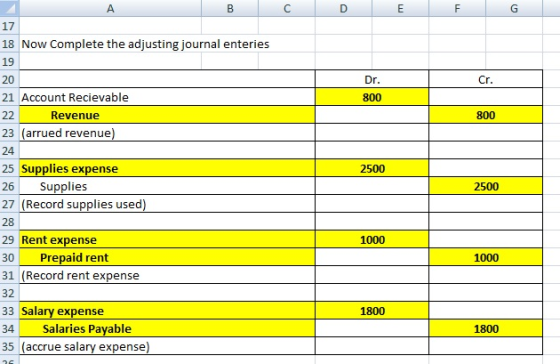Screen dimensions: 560x364
Task: Select the 'Revenue' account cell
Action: coord(167,115)
